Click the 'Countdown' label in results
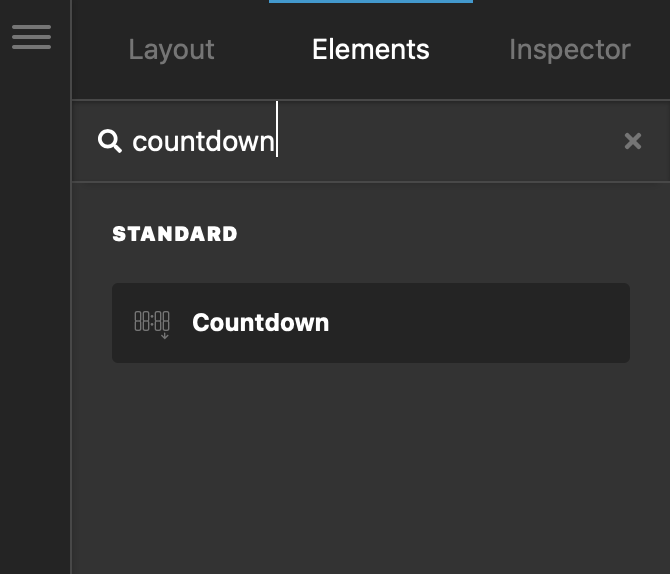Image resolution: width=670 pixels, height=574 pixels. [x=261, y=322]
